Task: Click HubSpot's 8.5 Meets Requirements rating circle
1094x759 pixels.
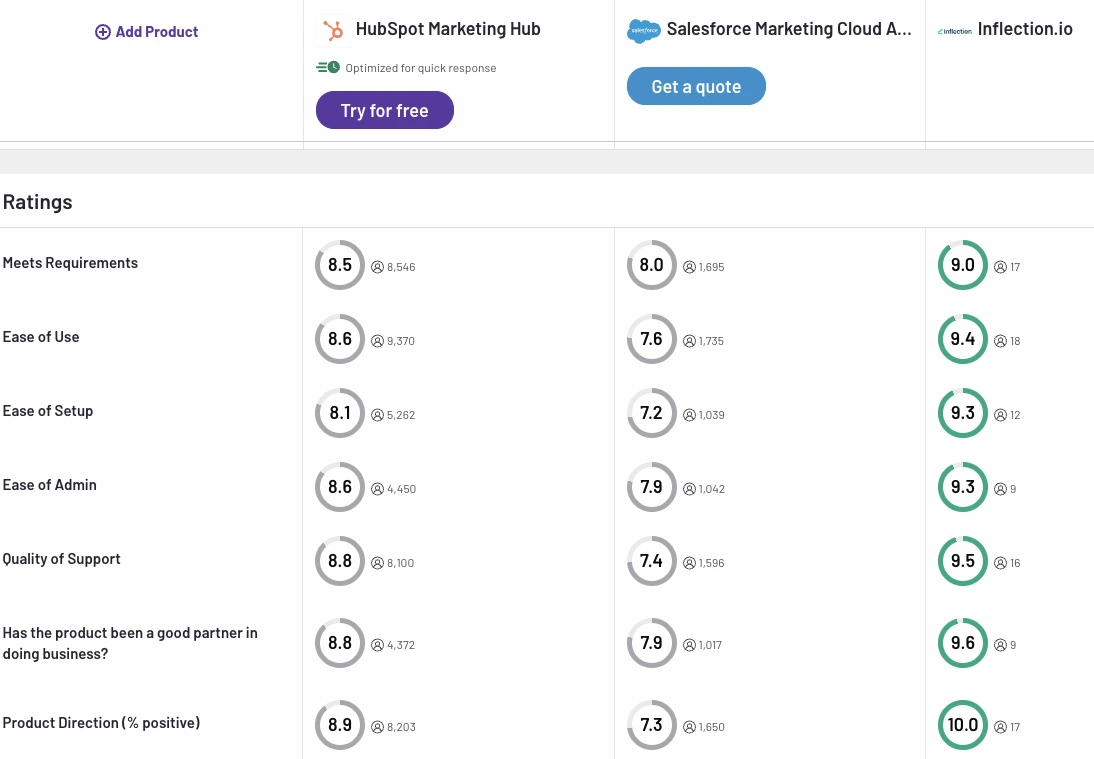Action: 340,265
